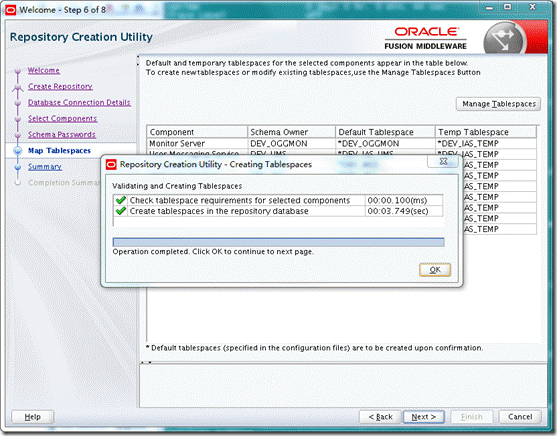Select the DEV_OGGMON schema owner cell
This screenshot has width=557, height=436.
(x=291, y=144)
